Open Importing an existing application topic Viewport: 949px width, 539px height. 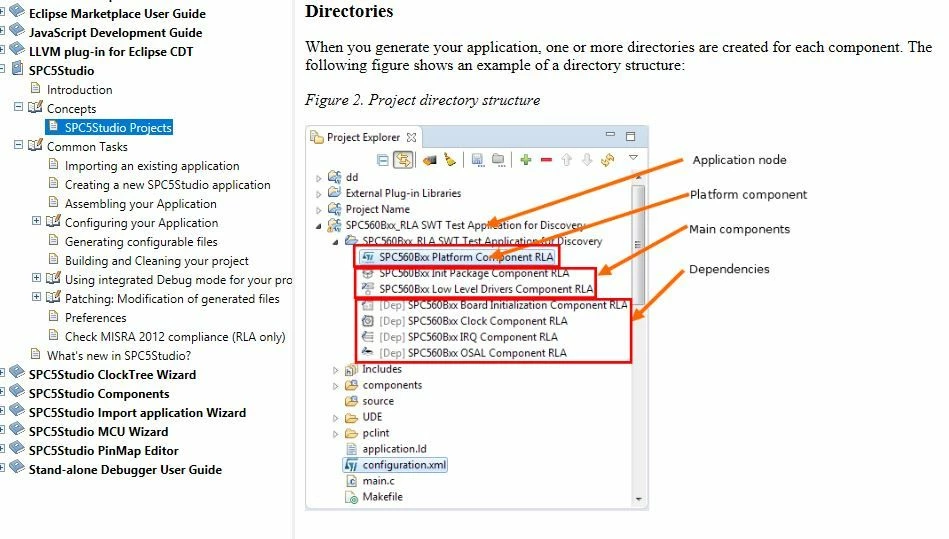152,165
